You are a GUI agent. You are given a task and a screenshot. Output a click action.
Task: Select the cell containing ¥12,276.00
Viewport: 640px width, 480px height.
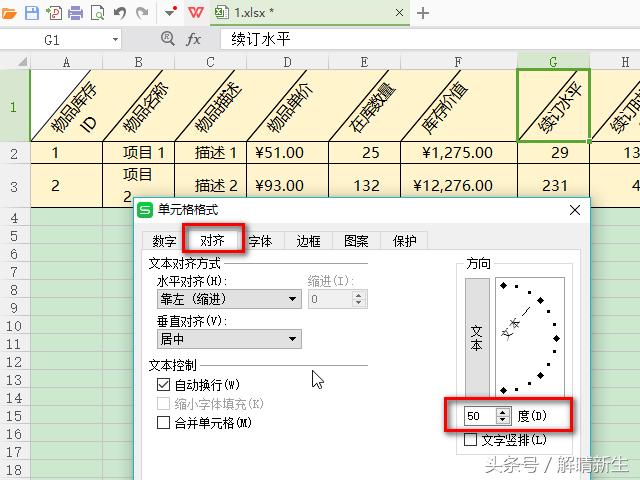[x=459, y=185]
